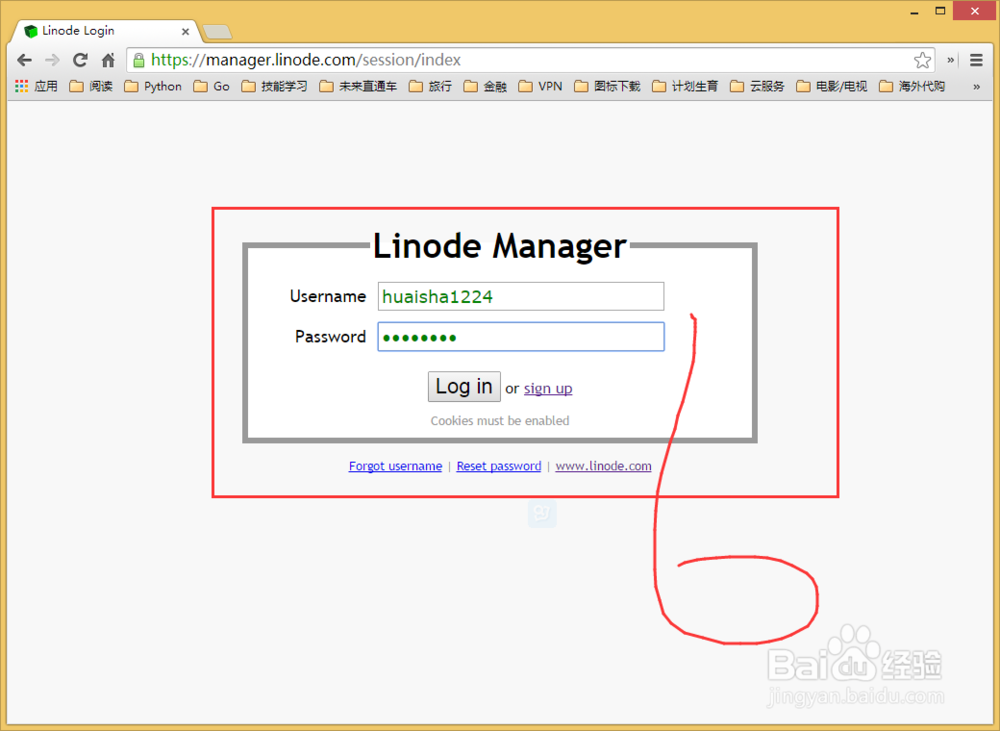Viewport: 1000px width, 731px height.
Task: Close the browser window
Action: pos(974,11)
